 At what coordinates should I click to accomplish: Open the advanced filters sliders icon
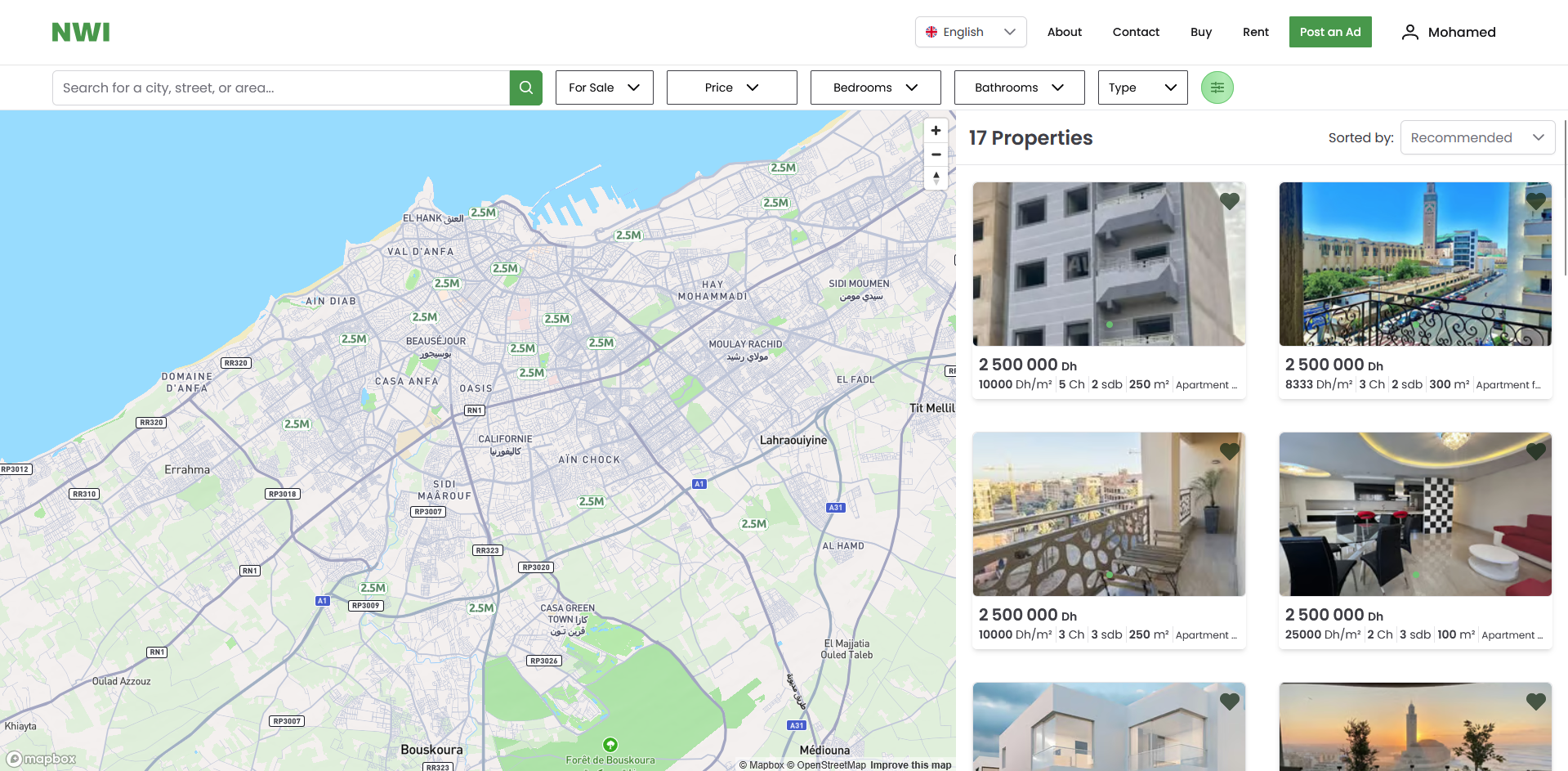tap(1217, 87)
